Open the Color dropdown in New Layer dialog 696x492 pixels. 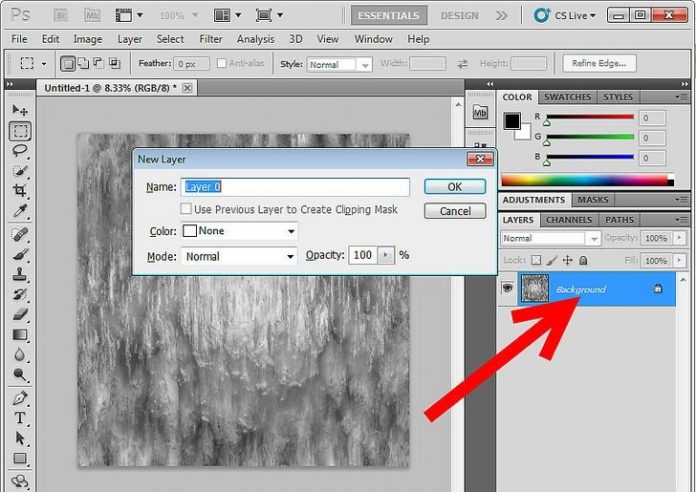tap(239, 231)
